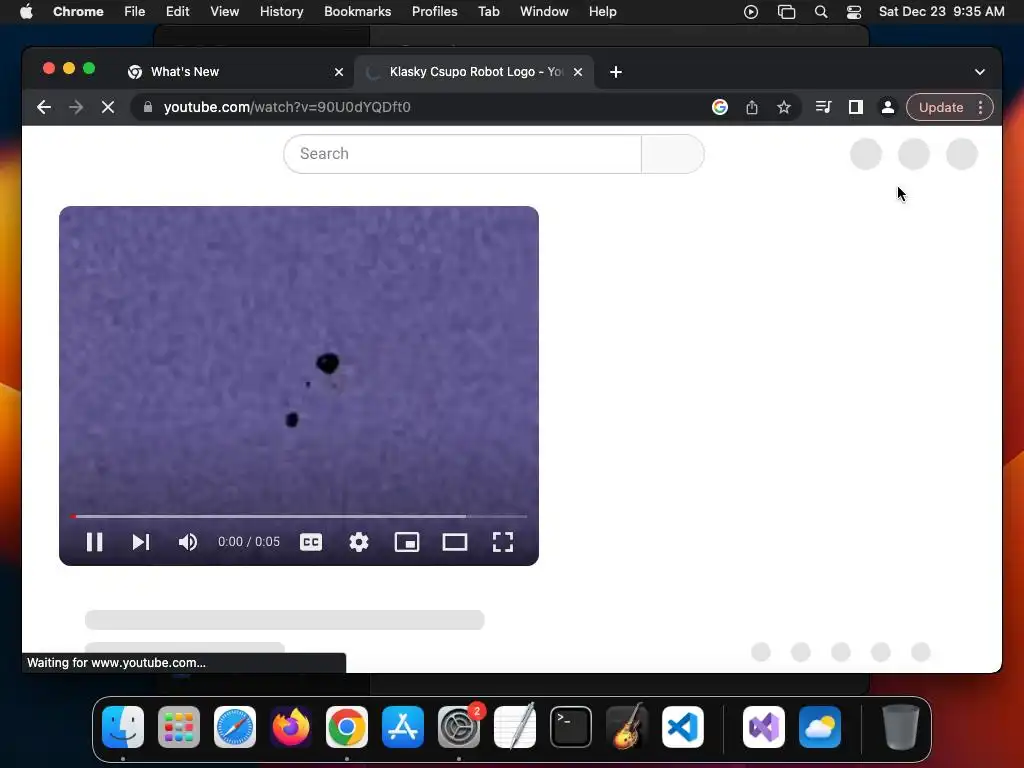1024x768 pixels.
Task: Switch to theater mode
Action: click(455, 542)
